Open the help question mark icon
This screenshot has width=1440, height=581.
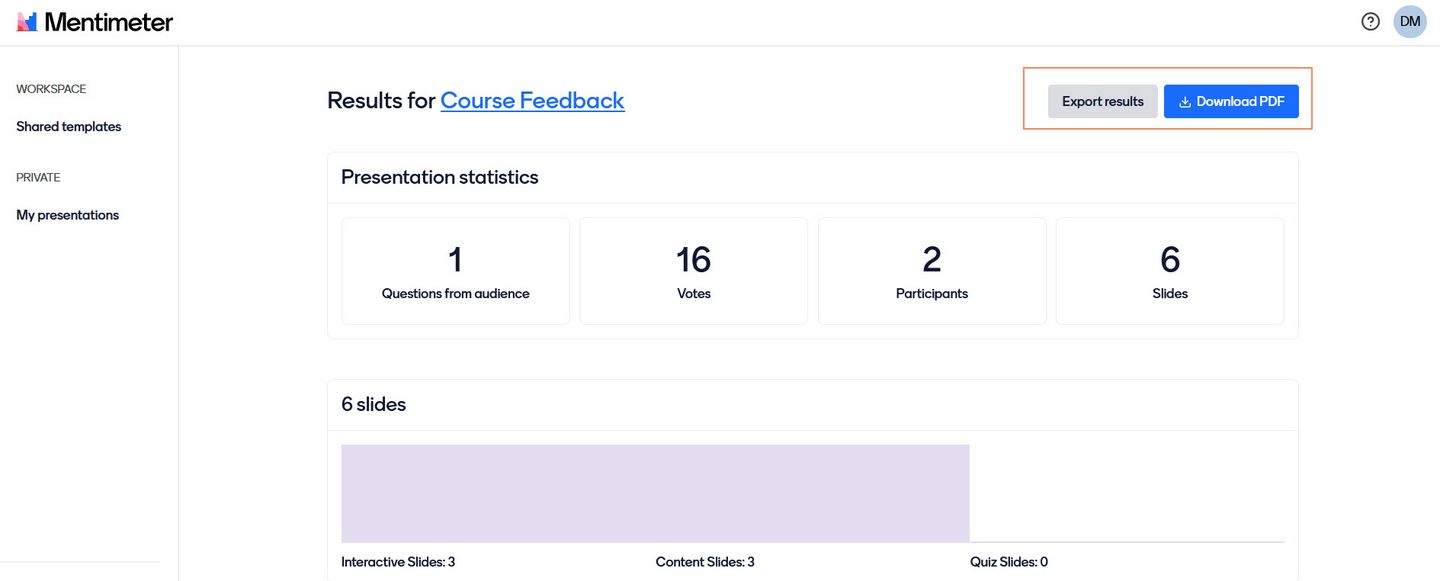tap(1371, 21)
